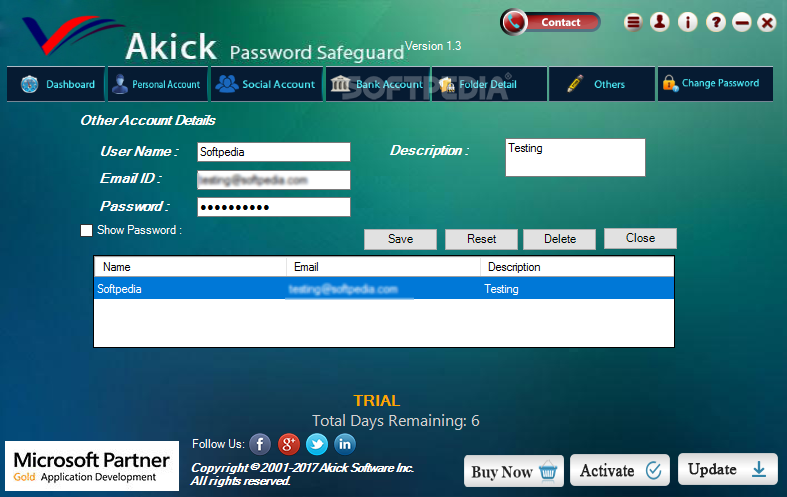This screenshot has height=497, width=787.
Task: Click the Name column header
Action: pos(190,267)
